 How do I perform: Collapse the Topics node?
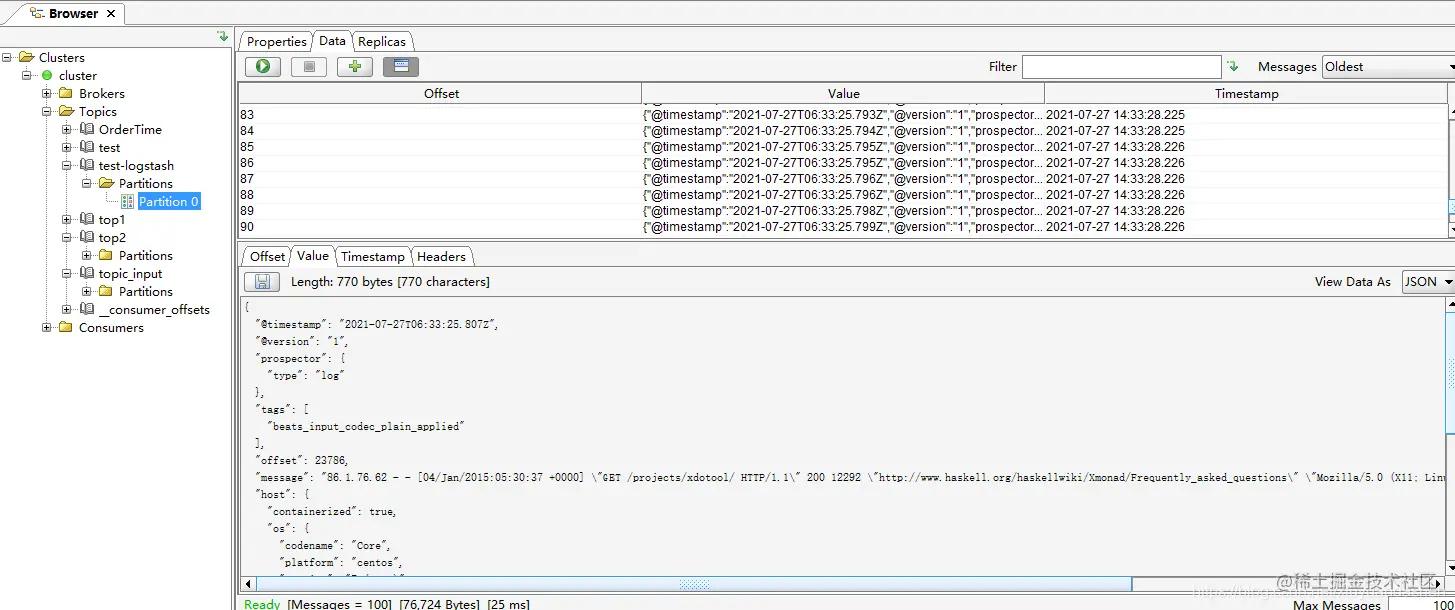pyautogui.click(x=47, y=111)
